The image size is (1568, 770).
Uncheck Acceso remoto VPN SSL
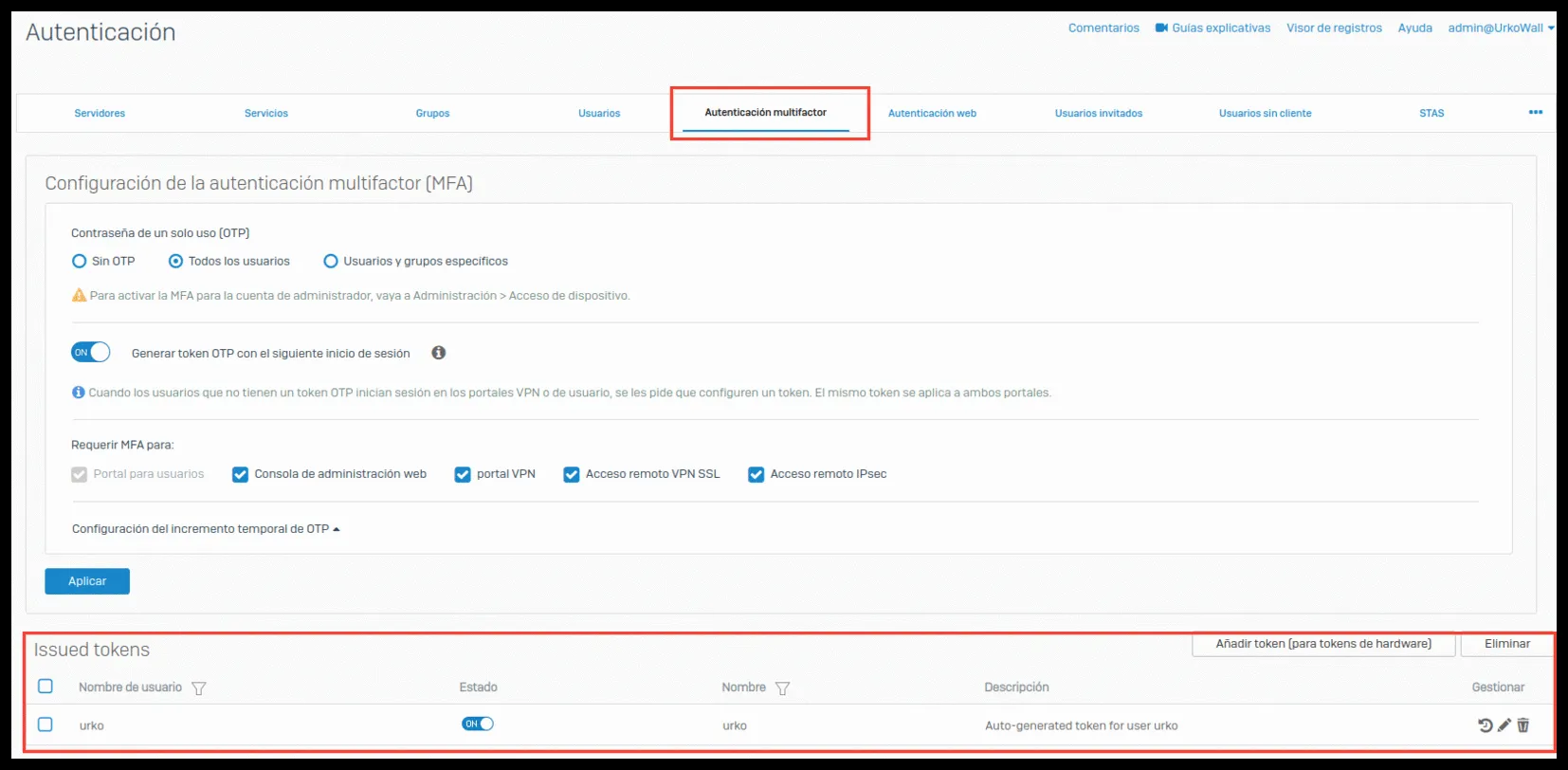[572, 474]
